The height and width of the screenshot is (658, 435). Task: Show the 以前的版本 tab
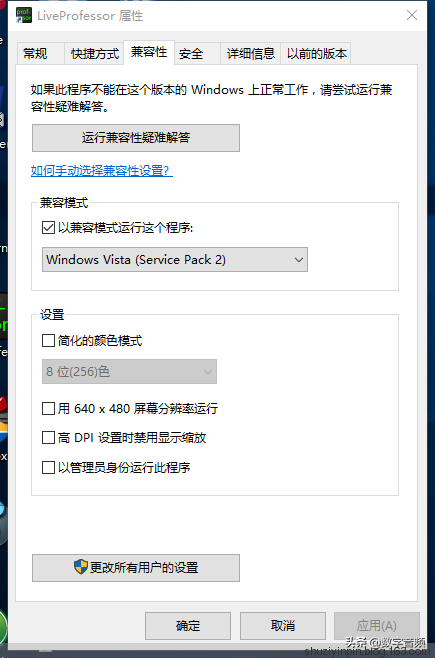(316, 54)
